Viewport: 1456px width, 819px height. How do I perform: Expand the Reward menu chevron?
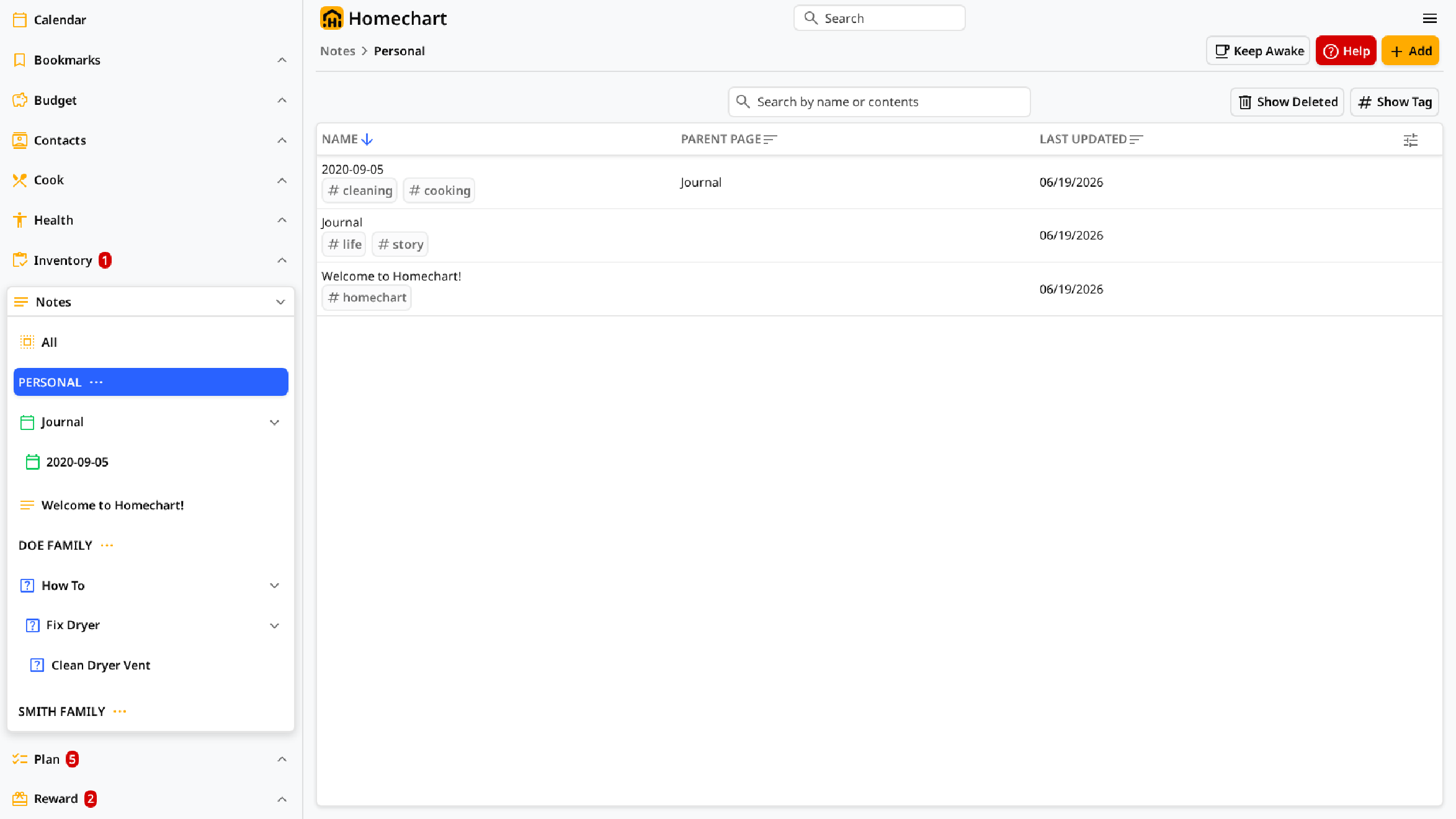[x=282, y=799]
